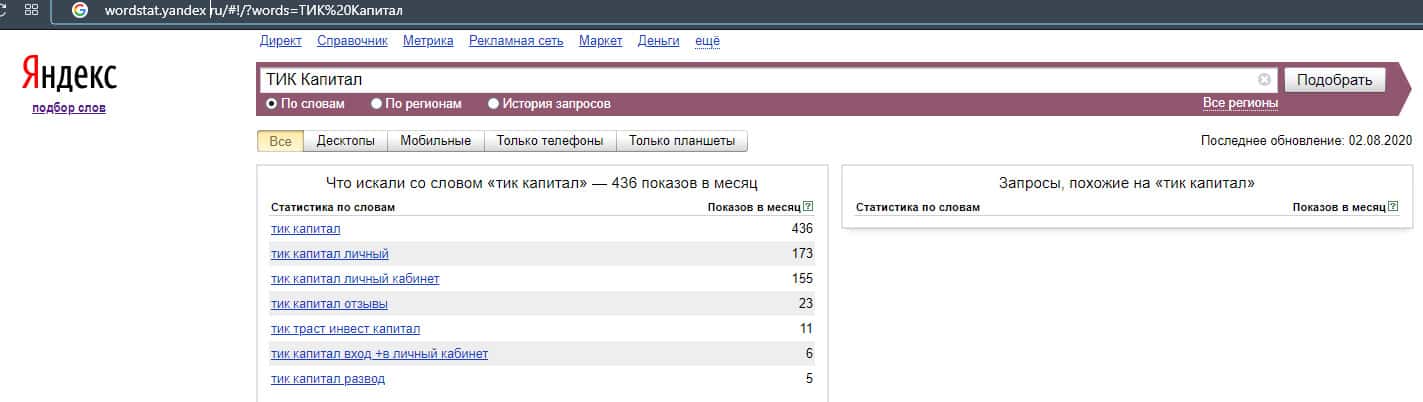Image resolution: width=1423 pixels, height=402 pixels.
Task: Click the Google site icon in address bar
Action: pyautogui.click(x=80, y=10)
